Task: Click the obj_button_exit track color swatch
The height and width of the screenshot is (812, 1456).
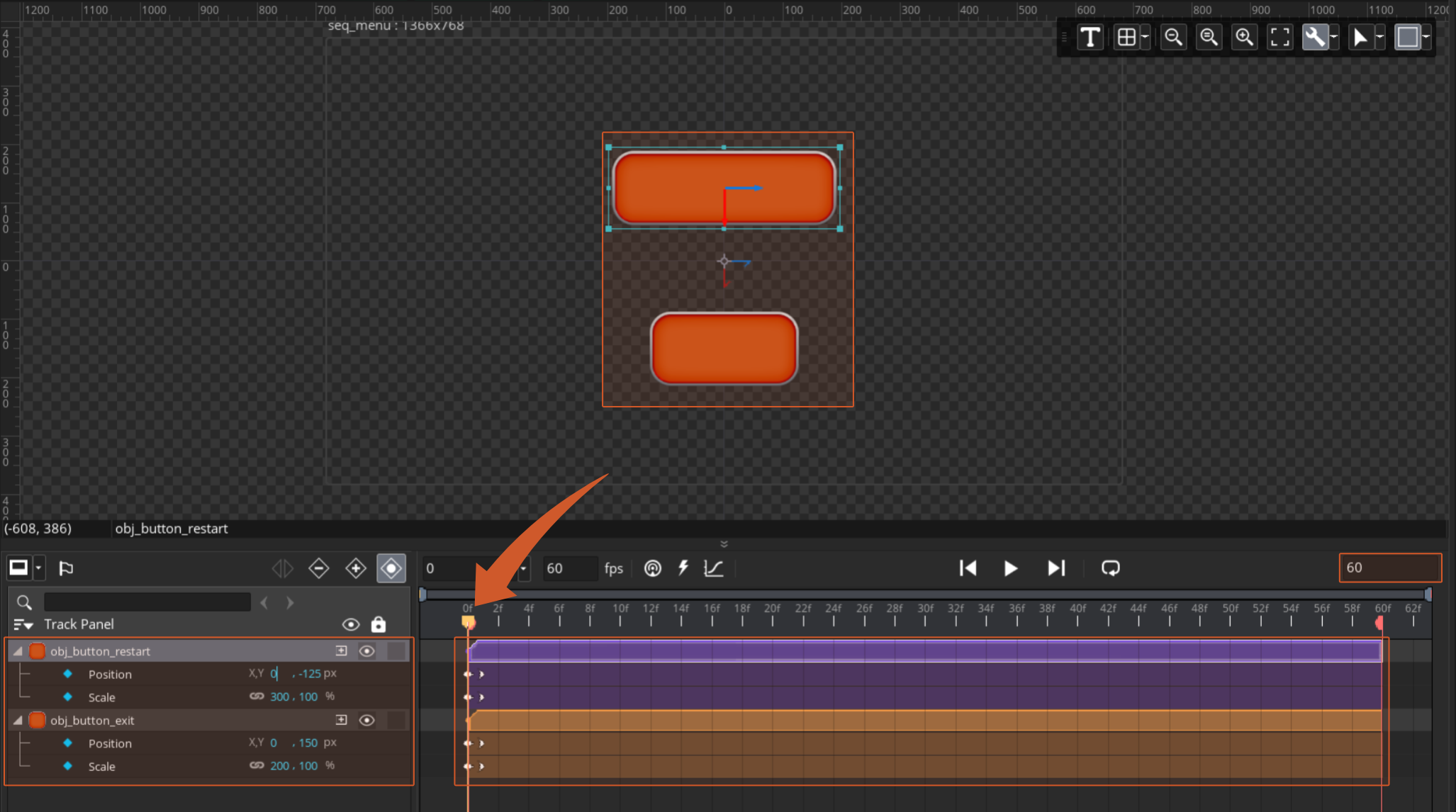Action: tap(38, 720)
